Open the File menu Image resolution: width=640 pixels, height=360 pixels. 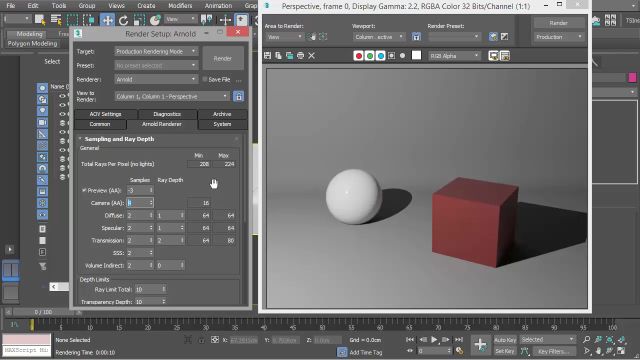[11, 5]
